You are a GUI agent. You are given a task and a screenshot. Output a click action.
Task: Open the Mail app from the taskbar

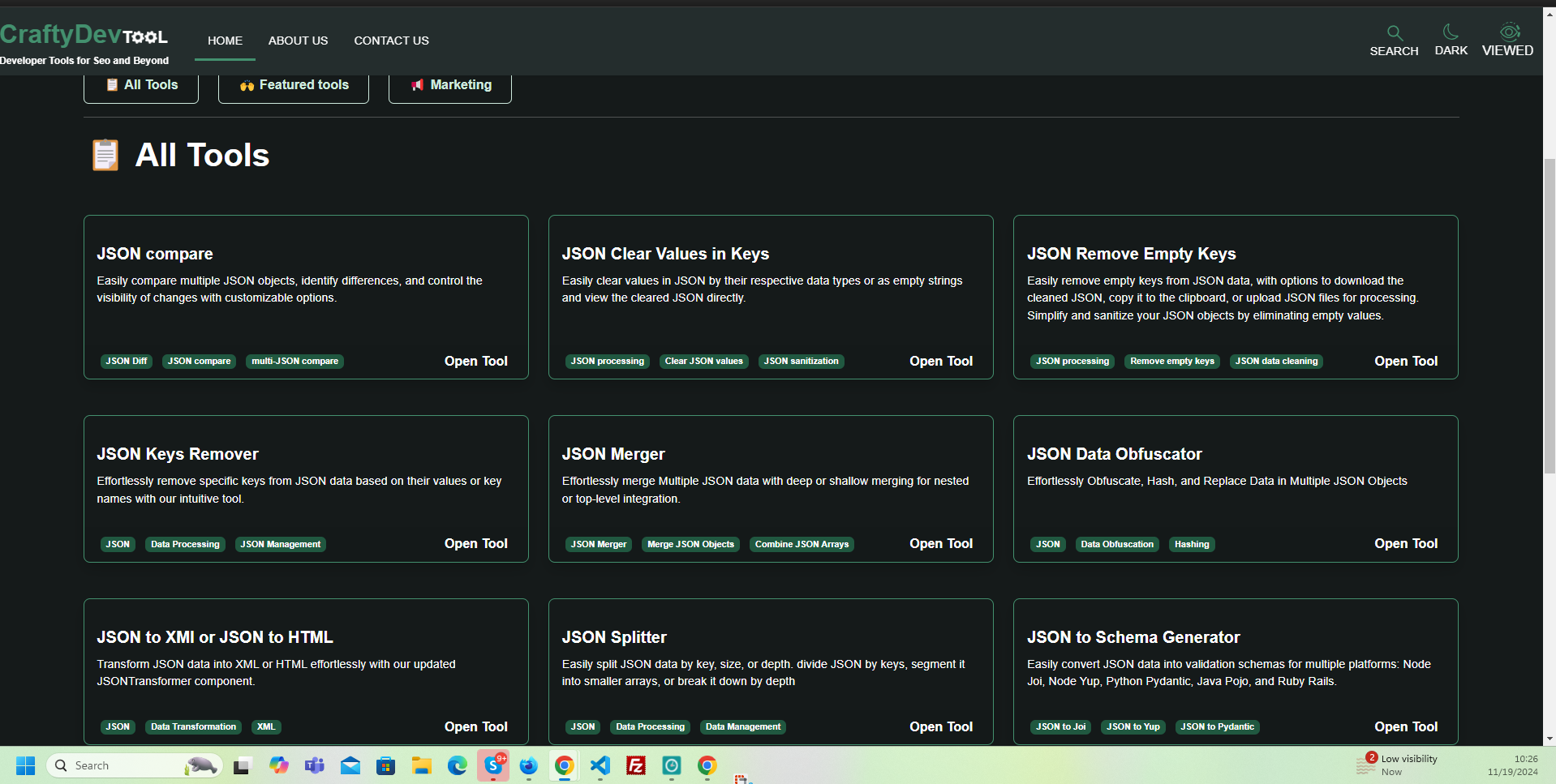coord(350,765)
